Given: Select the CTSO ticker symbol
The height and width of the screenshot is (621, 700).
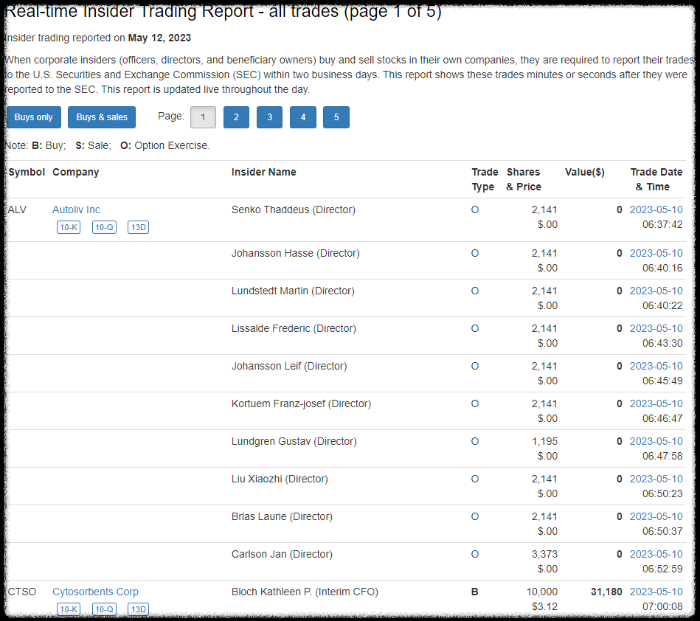Looking at the screenshot, I should pos(22,592).
